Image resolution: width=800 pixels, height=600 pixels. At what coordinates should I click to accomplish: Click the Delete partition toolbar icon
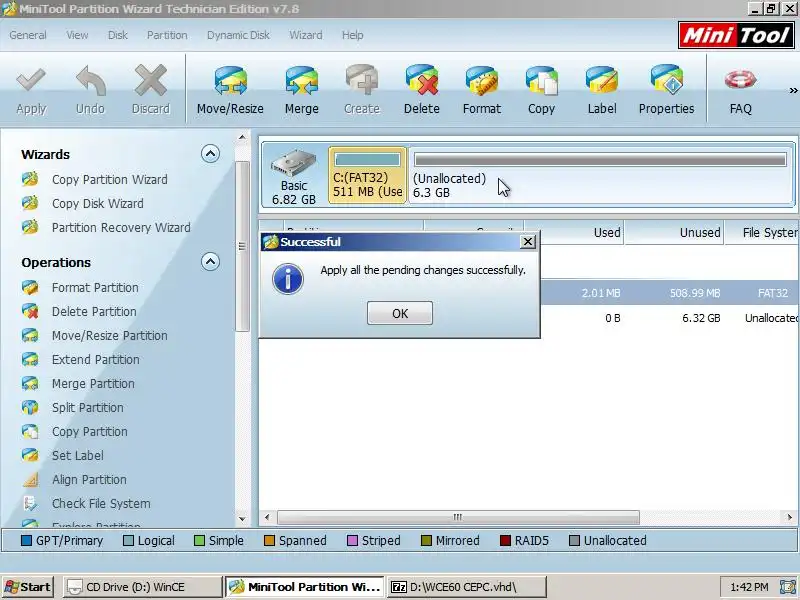click(x=422, y=81)
